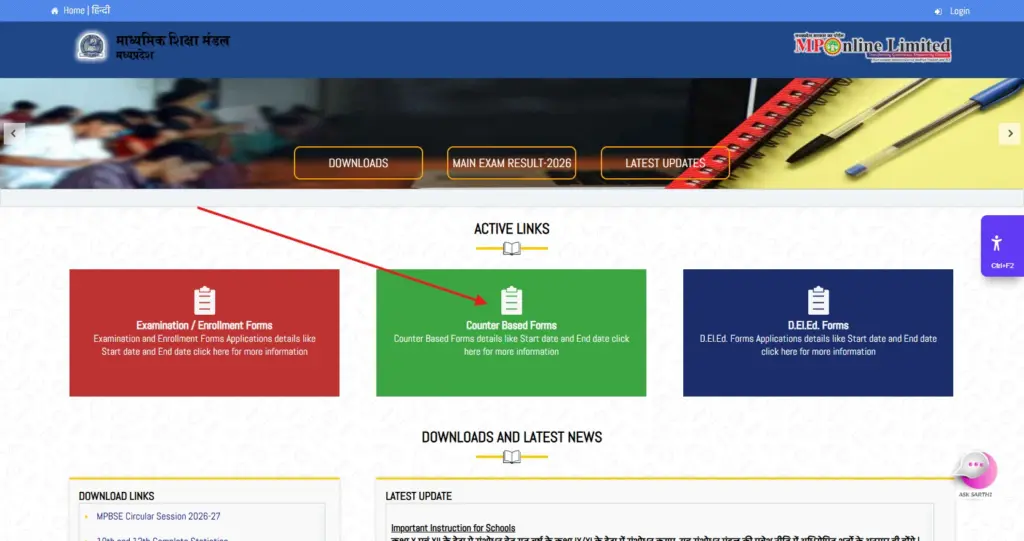
Task: Open Counter Based Forms heading
Action: click(511, 325)
